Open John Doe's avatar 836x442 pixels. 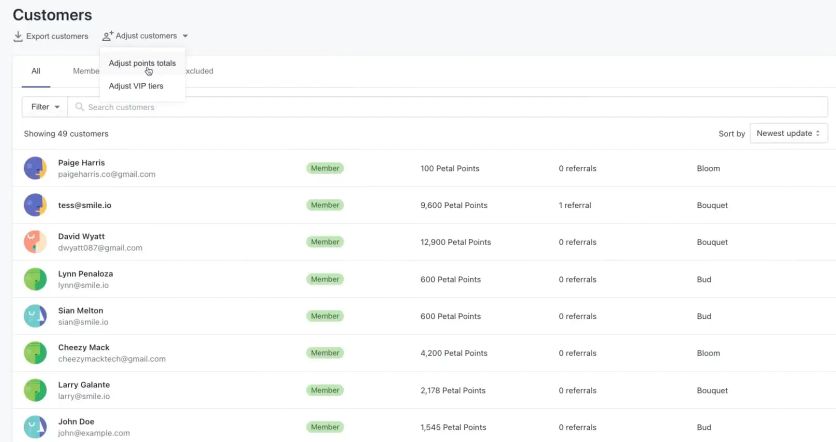coord(35,427)
